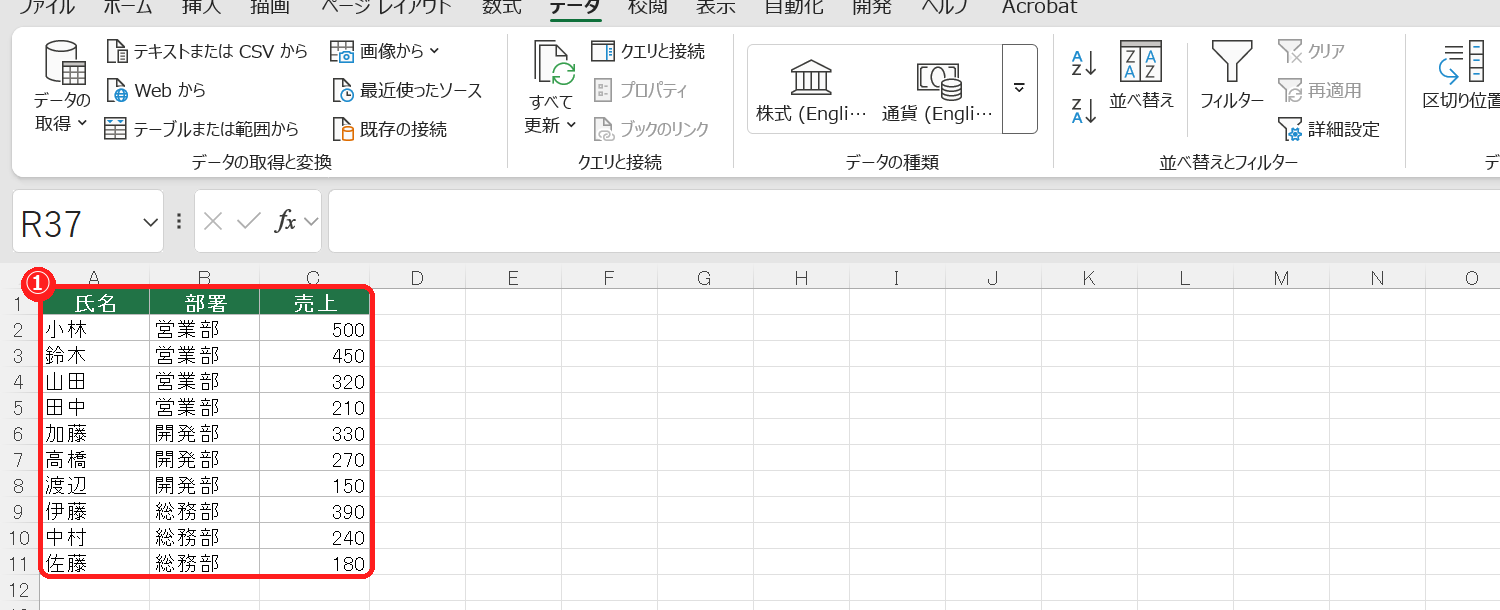The image size is (1500, 610).
Task: Click 画像から (From Picture) option
Action: [386, 51]
